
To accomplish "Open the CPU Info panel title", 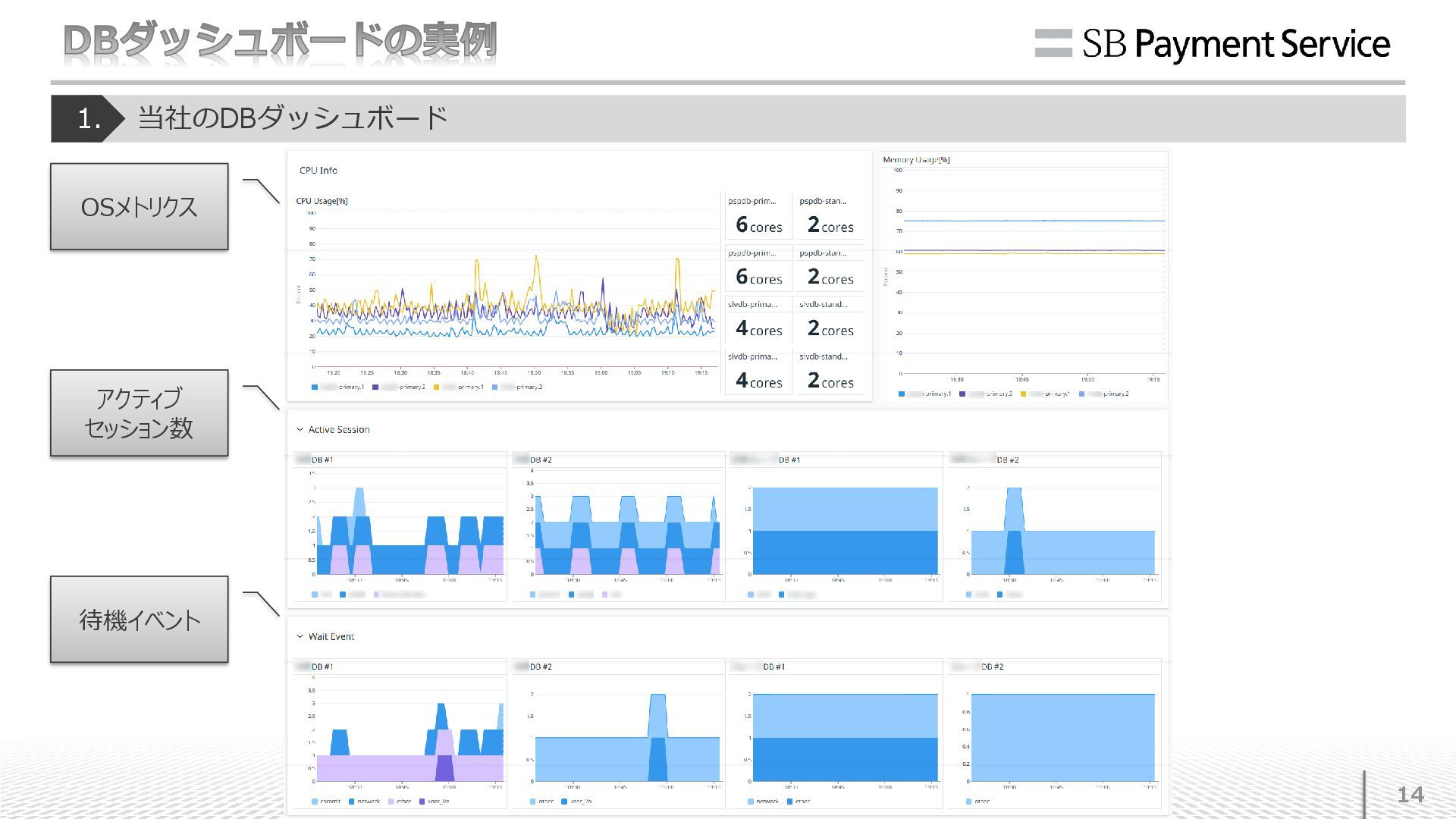I will pyautogui.click(x=318, y=171).
